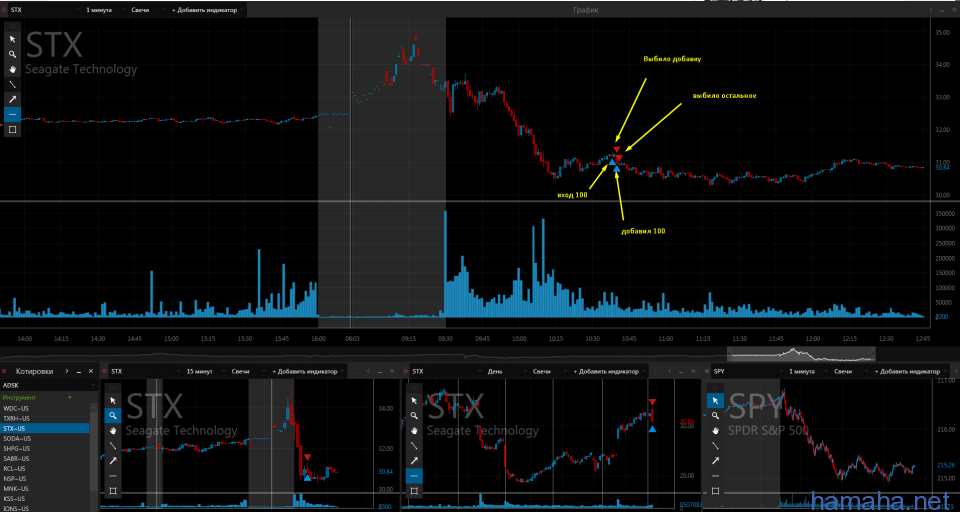The image size is (960, 512).
Task: Open '+ Добавить индикатор' dropdown in main chart
Action: coord(208,10)
